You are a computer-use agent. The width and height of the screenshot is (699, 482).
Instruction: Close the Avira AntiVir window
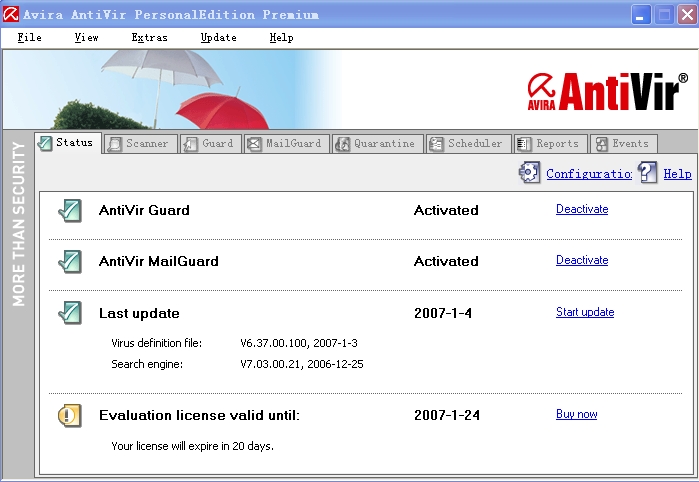[687, 15]
